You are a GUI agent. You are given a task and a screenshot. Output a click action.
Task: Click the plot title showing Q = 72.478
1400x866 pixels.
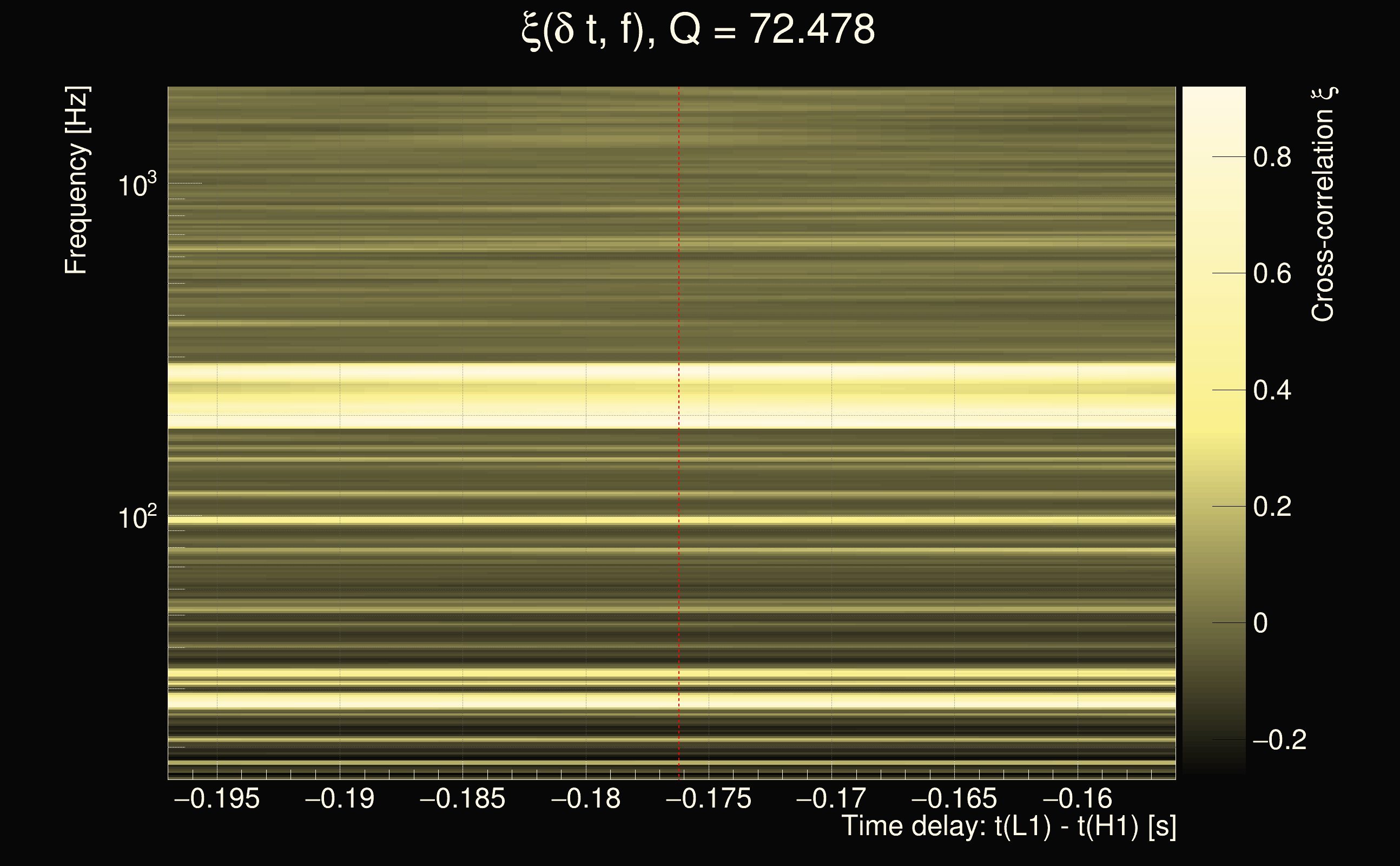698,30
